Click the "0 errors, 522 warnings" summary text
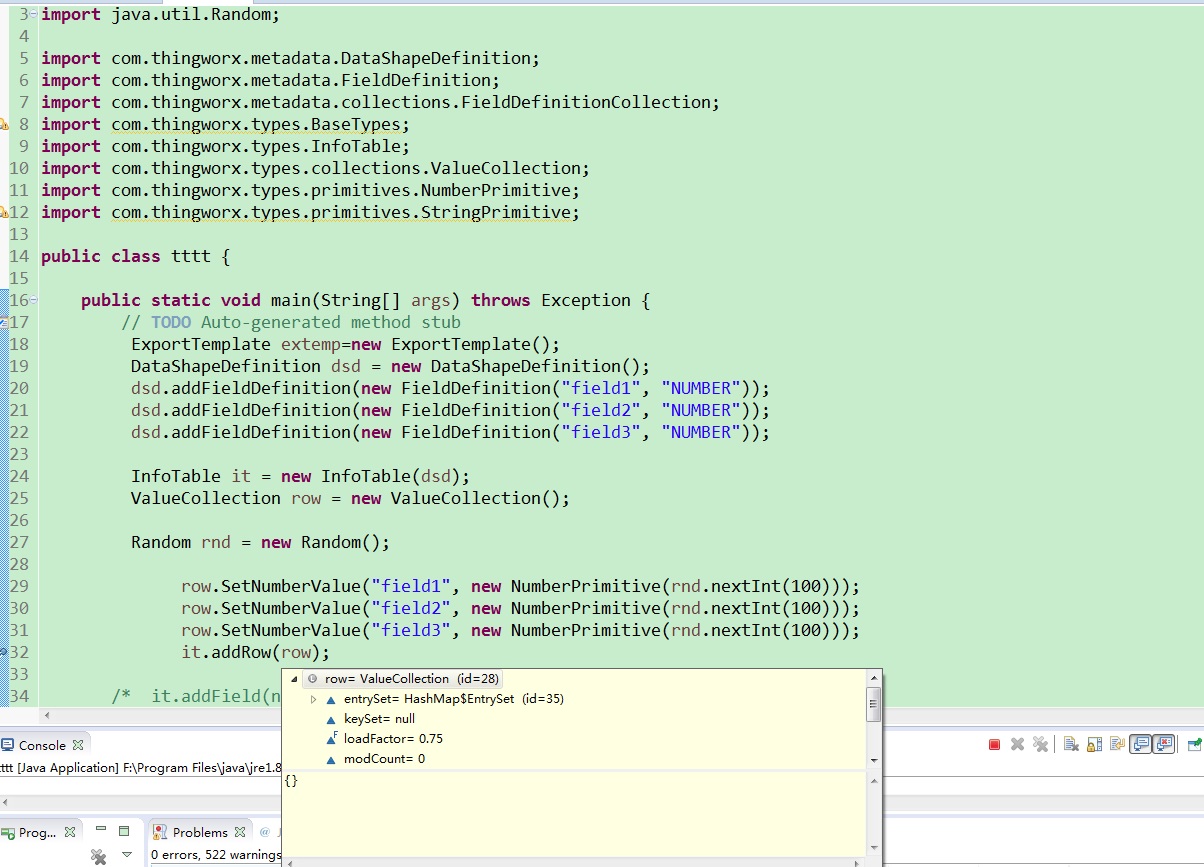The image size is (1204, 867). coord(215,855)
